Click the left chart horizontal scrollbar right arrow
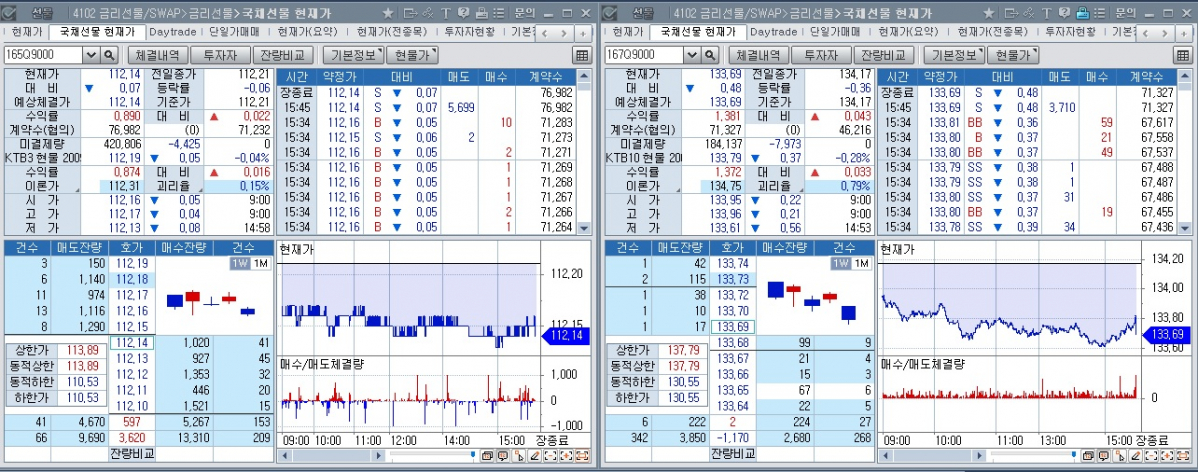Screen dimensions: 1198x472 tap(380, 456)
